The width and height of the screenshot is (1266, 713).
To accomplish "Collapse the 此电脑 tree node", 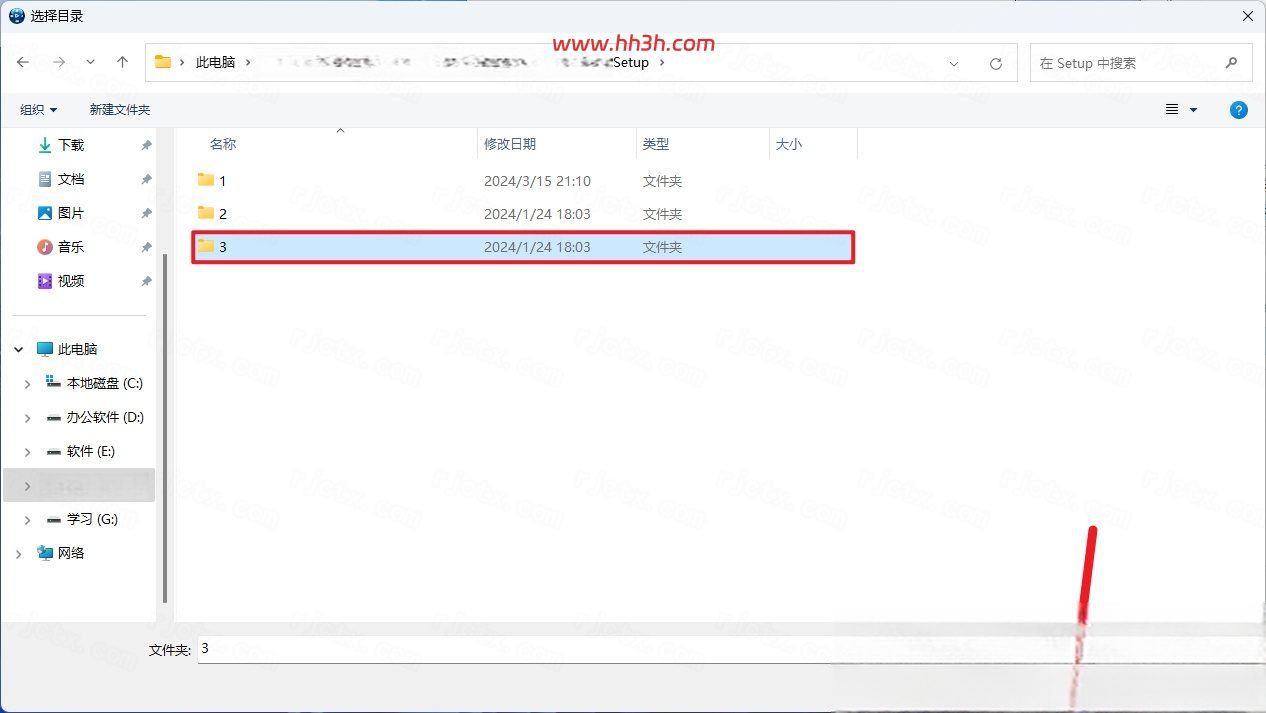I will pyautogui.click(x=20, y=349).
